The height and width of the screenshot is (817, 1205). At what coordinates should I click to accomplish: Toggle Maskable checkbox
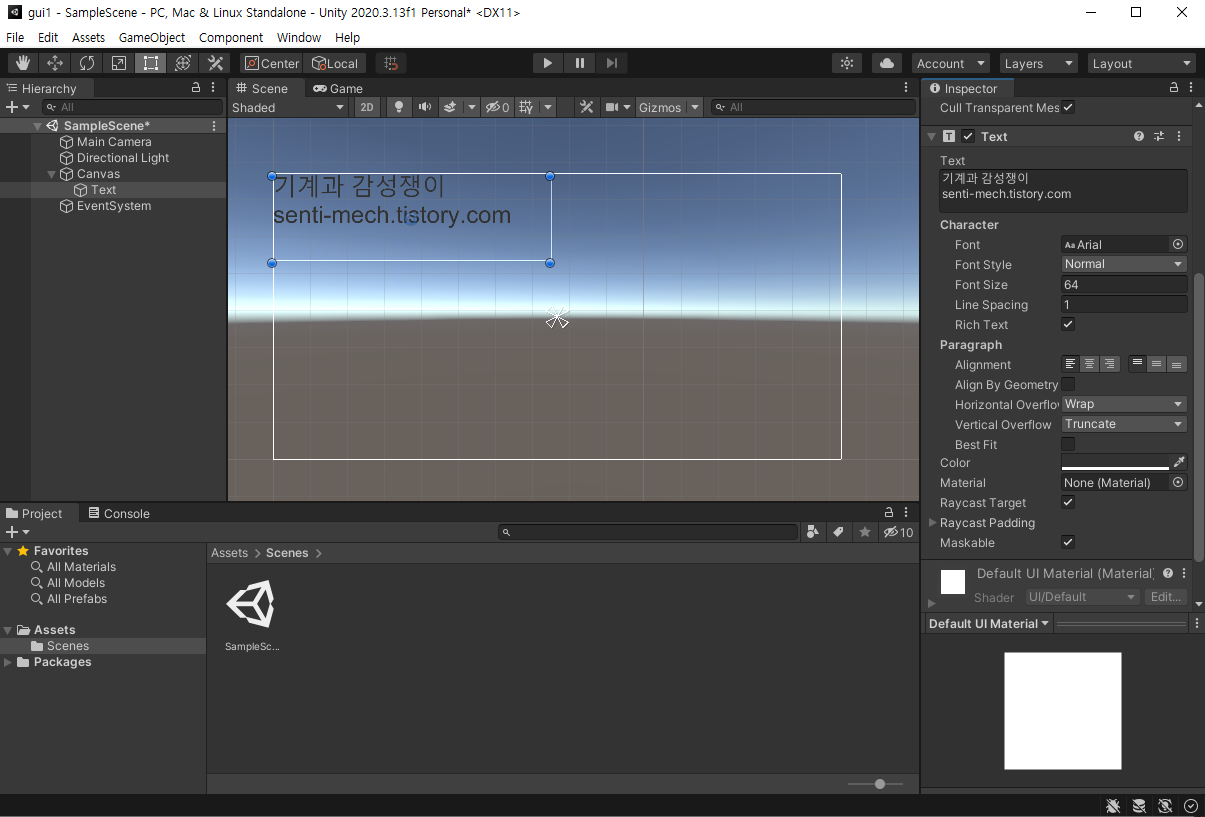coord(1068,542)
